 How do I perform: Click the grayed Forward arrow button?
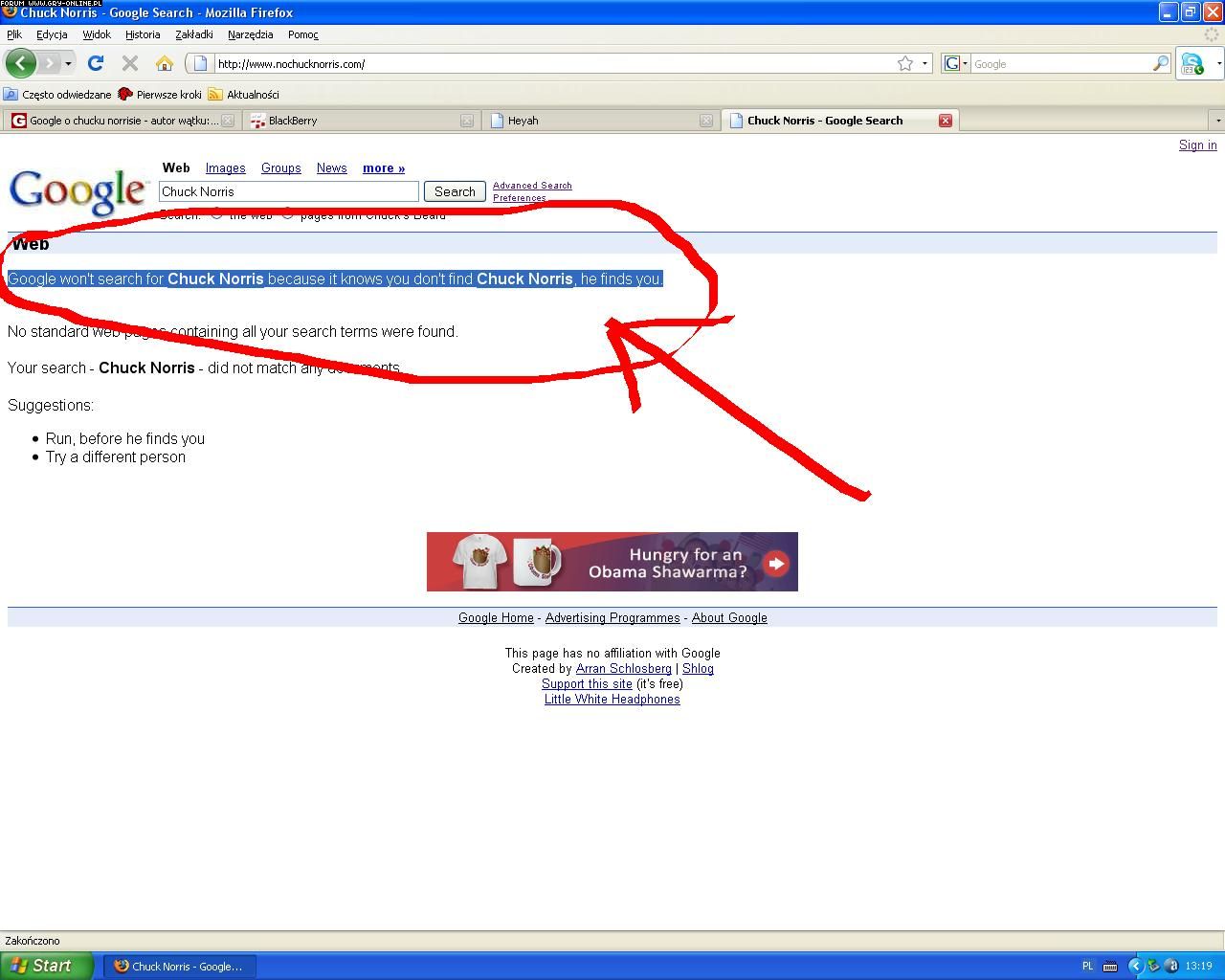(49, 63)
